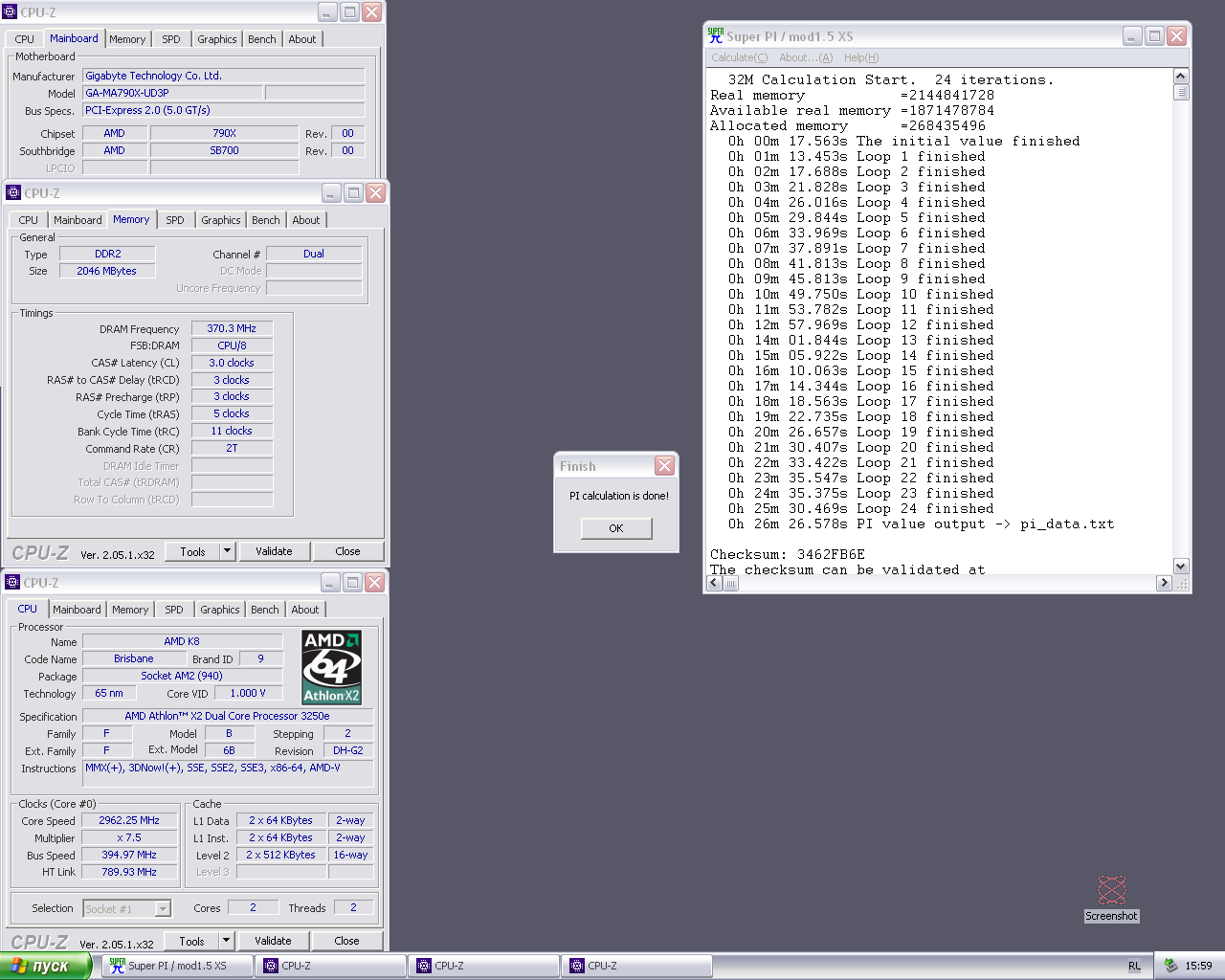1225x980 pixels.
Task: Click scroll up arrow in Super PI
Action: pyautogui.click(x=1181, y=77)
